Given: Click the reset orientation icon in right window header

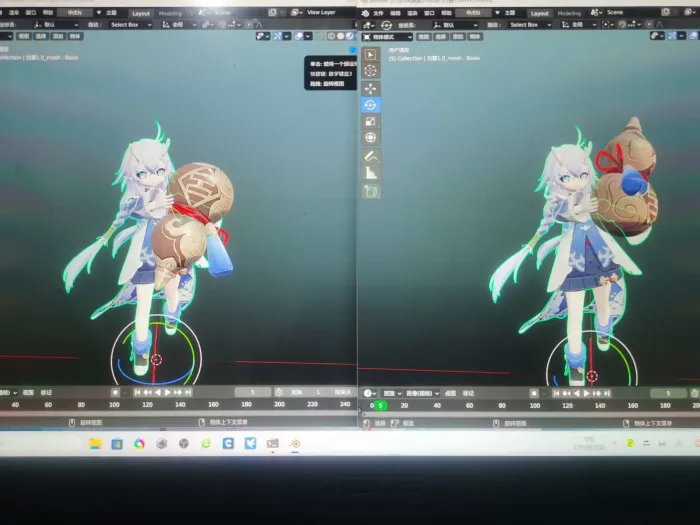Looking at the screenshot, I should tap(386, 25).
